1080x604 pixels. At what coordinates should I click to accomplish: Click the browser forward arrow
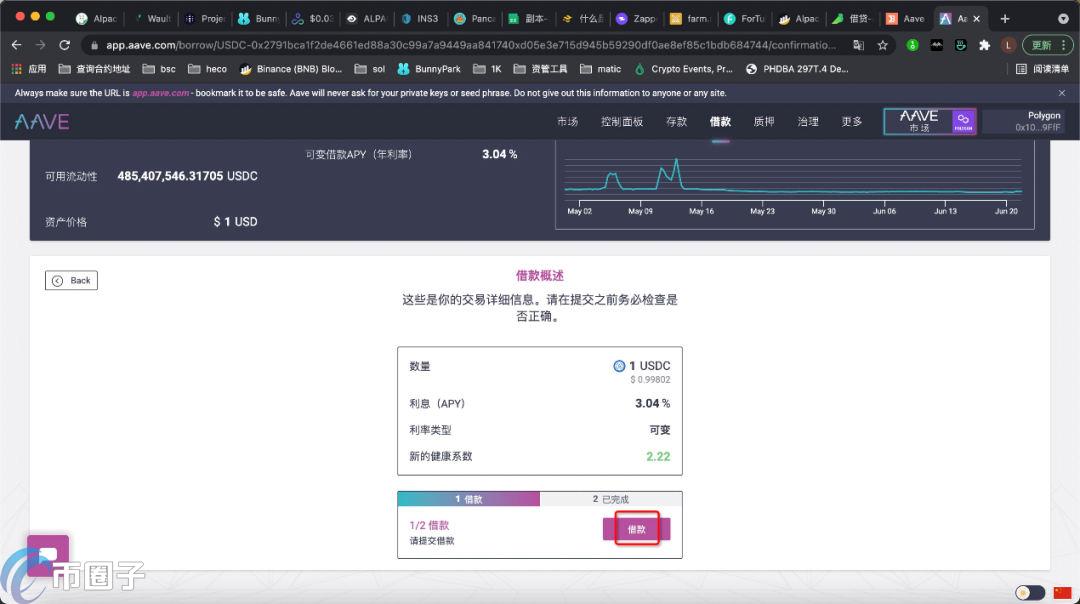41,45
